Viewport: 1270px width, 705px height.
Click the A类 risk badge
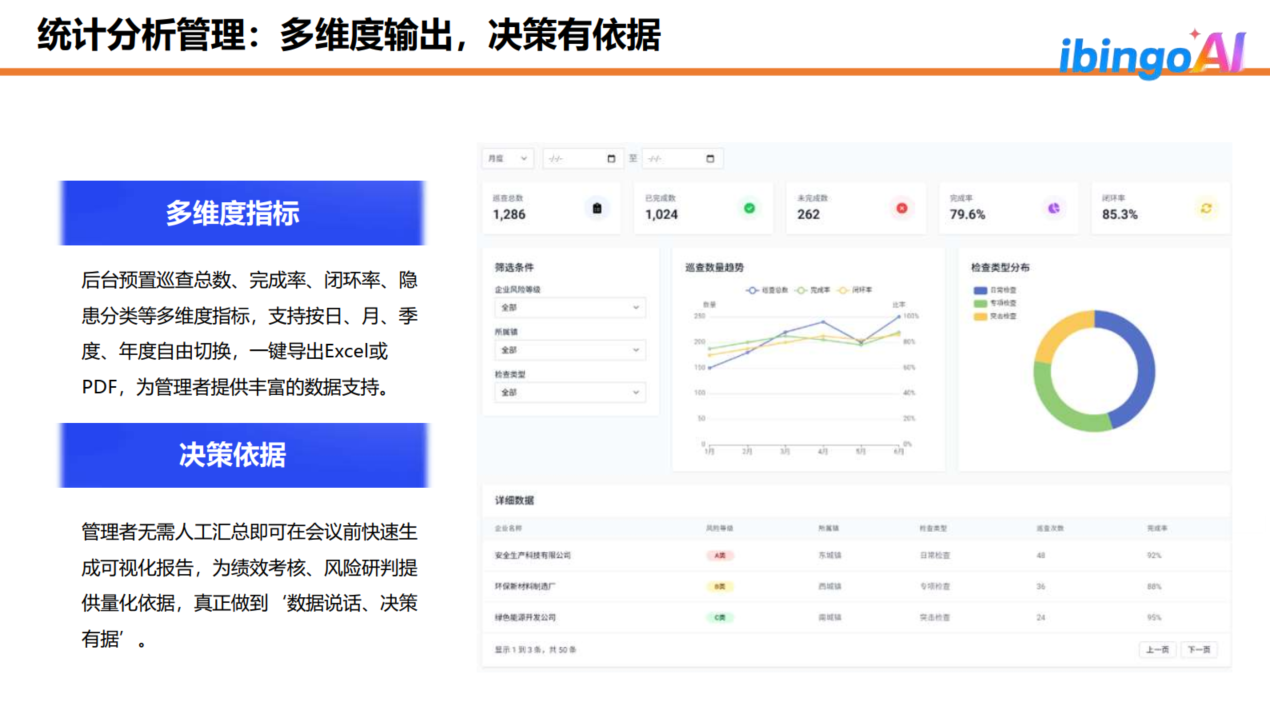(720, 555)
